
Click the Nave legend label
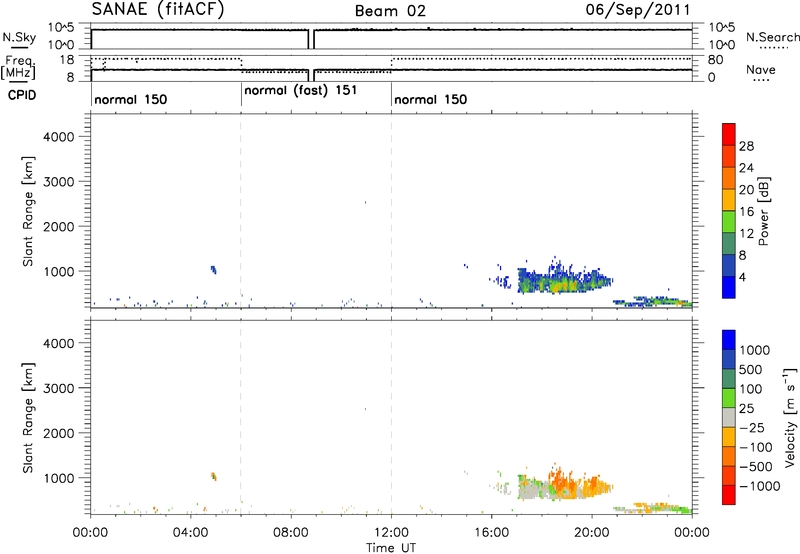click(x=761, y=70)
